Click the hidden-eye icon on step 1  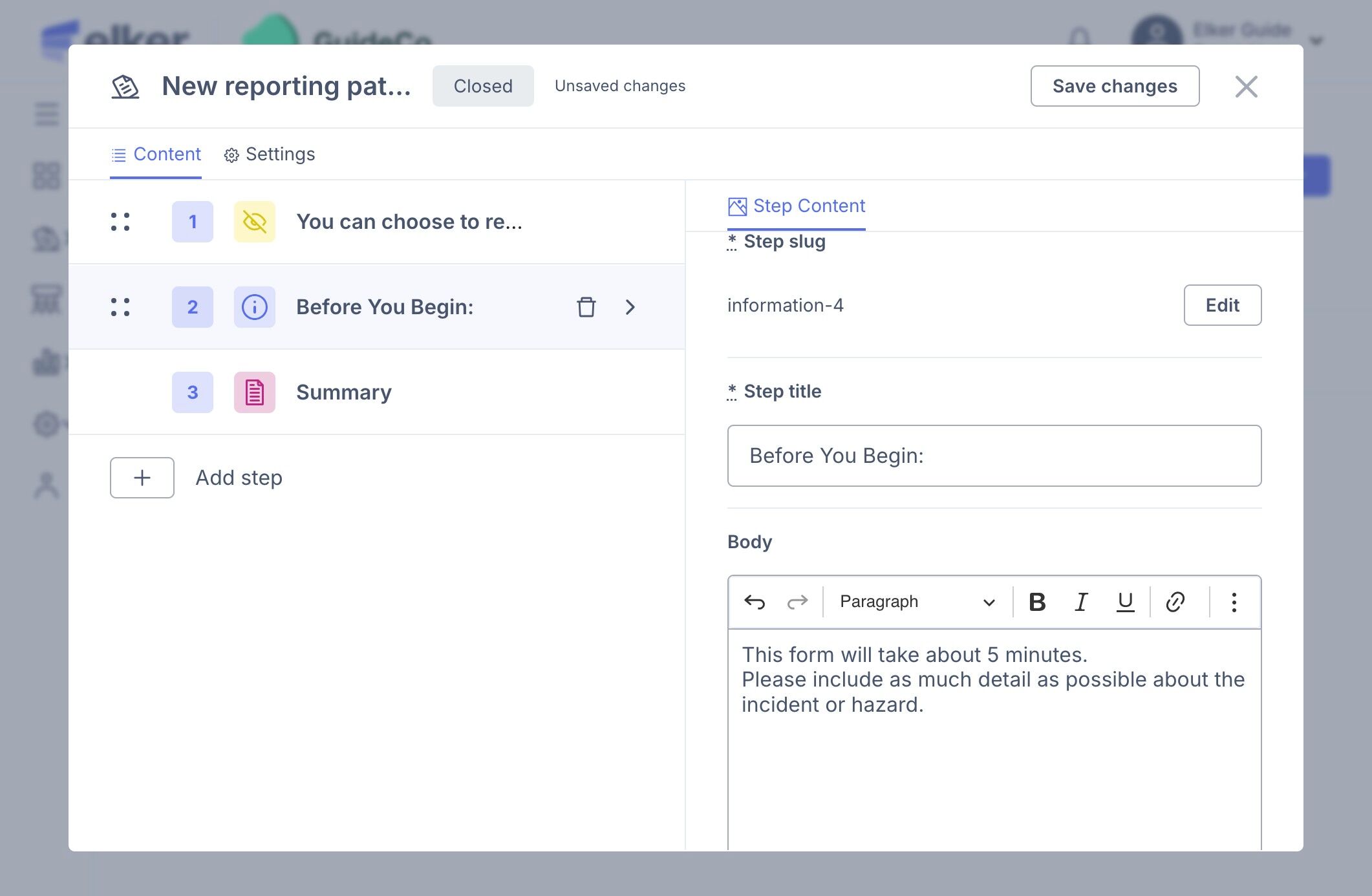coord(254,222)
